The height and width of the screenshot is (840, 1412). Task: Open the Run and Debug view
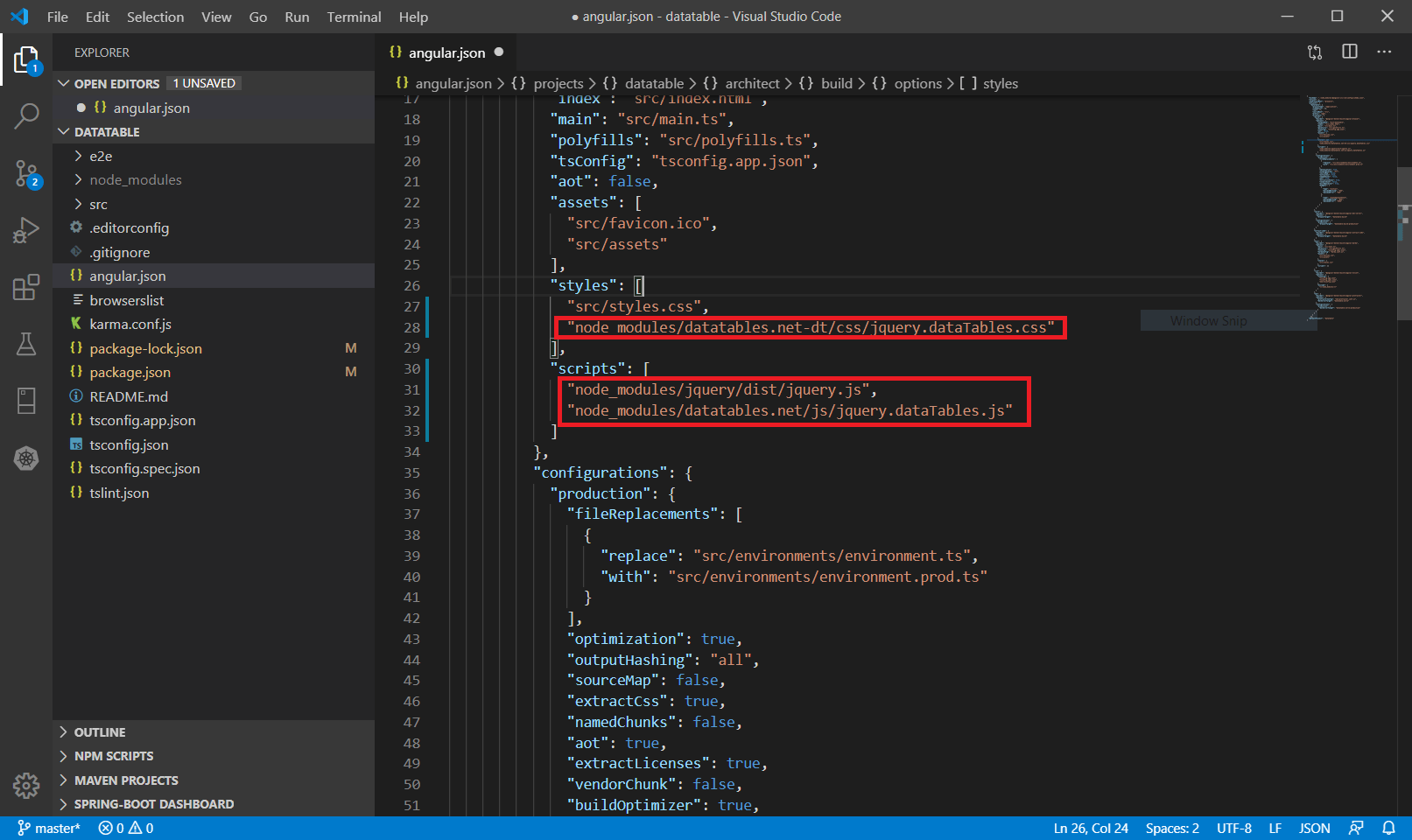[x=26, y=230]
